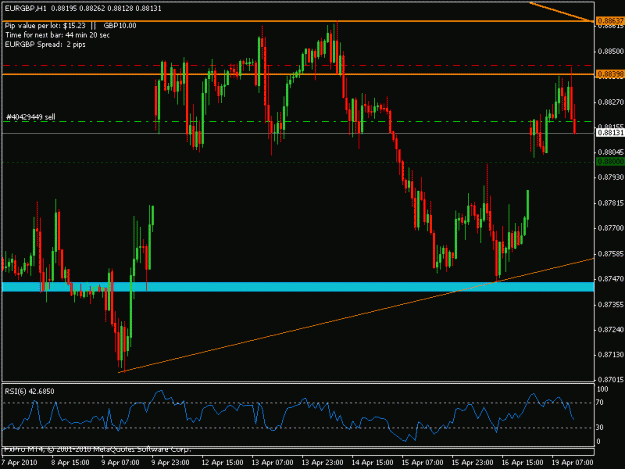The image size is (625, 469).
Task: Click the RSI scale value 100
Action: (x=603, y=389)
